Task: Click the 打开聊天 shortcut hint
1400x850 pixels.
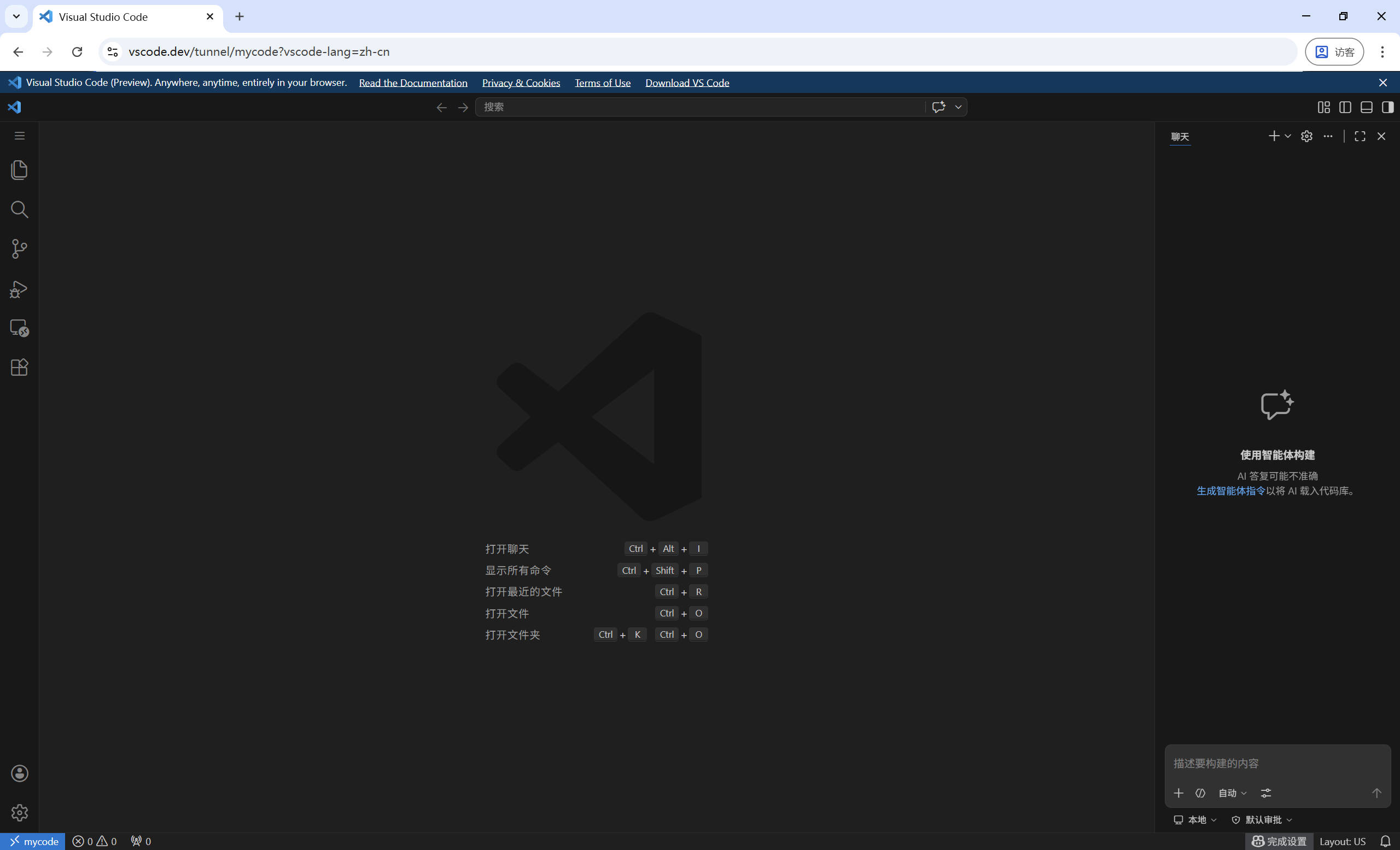Action: pyautogui.click(x=507, y=549)
